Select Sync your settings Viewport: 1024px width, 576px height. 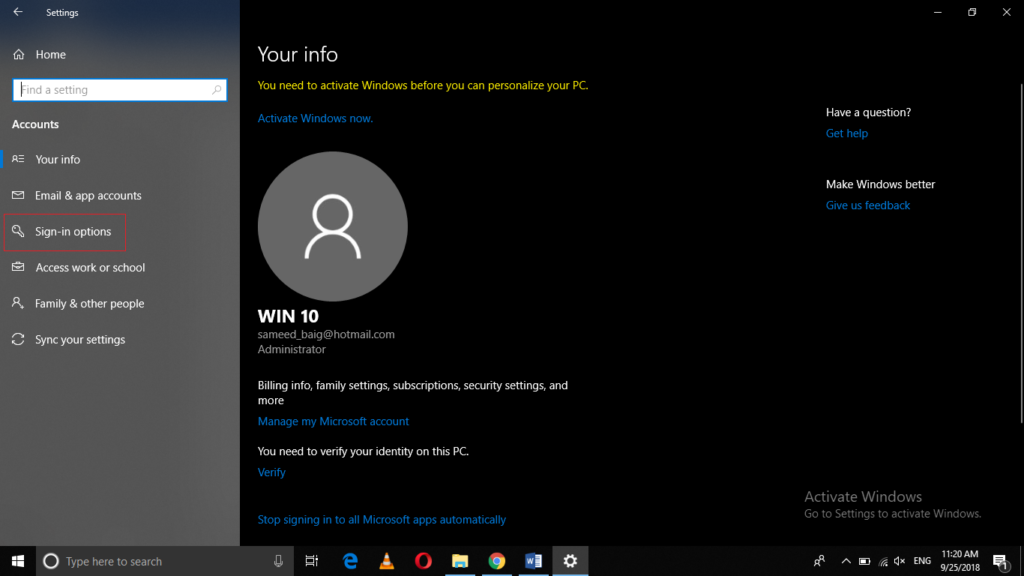81,339
